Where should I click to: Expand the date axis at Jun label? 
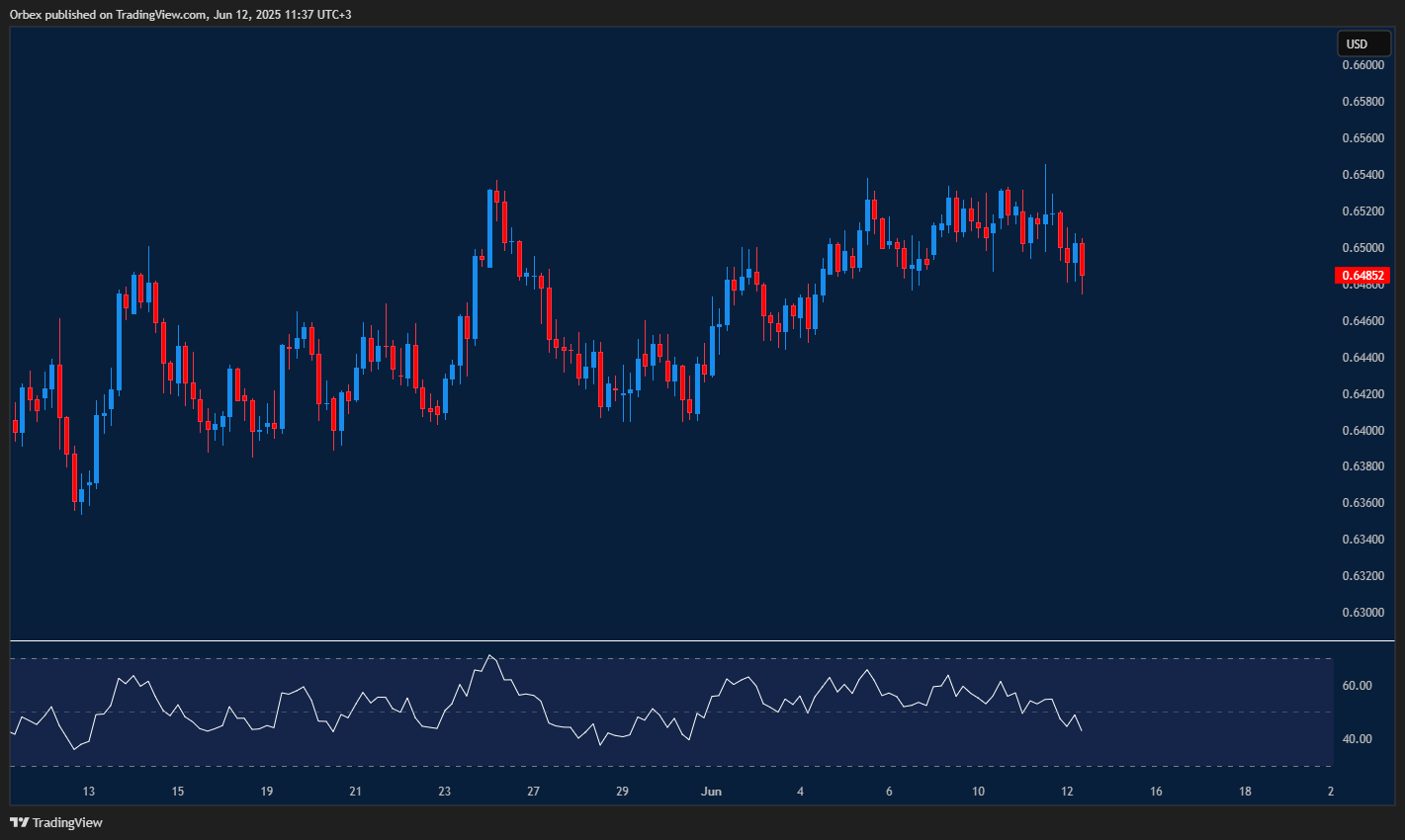711,792
